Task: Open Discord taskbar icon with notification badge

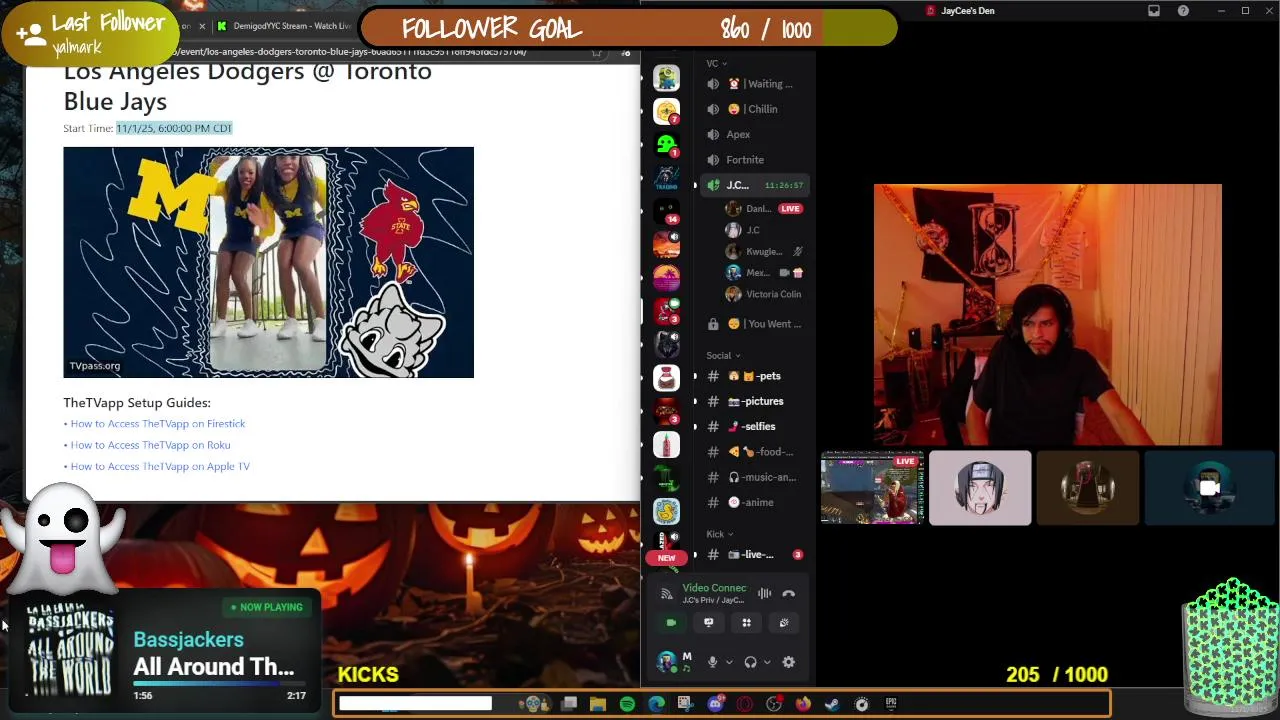Action: click(x=715, y=704)
